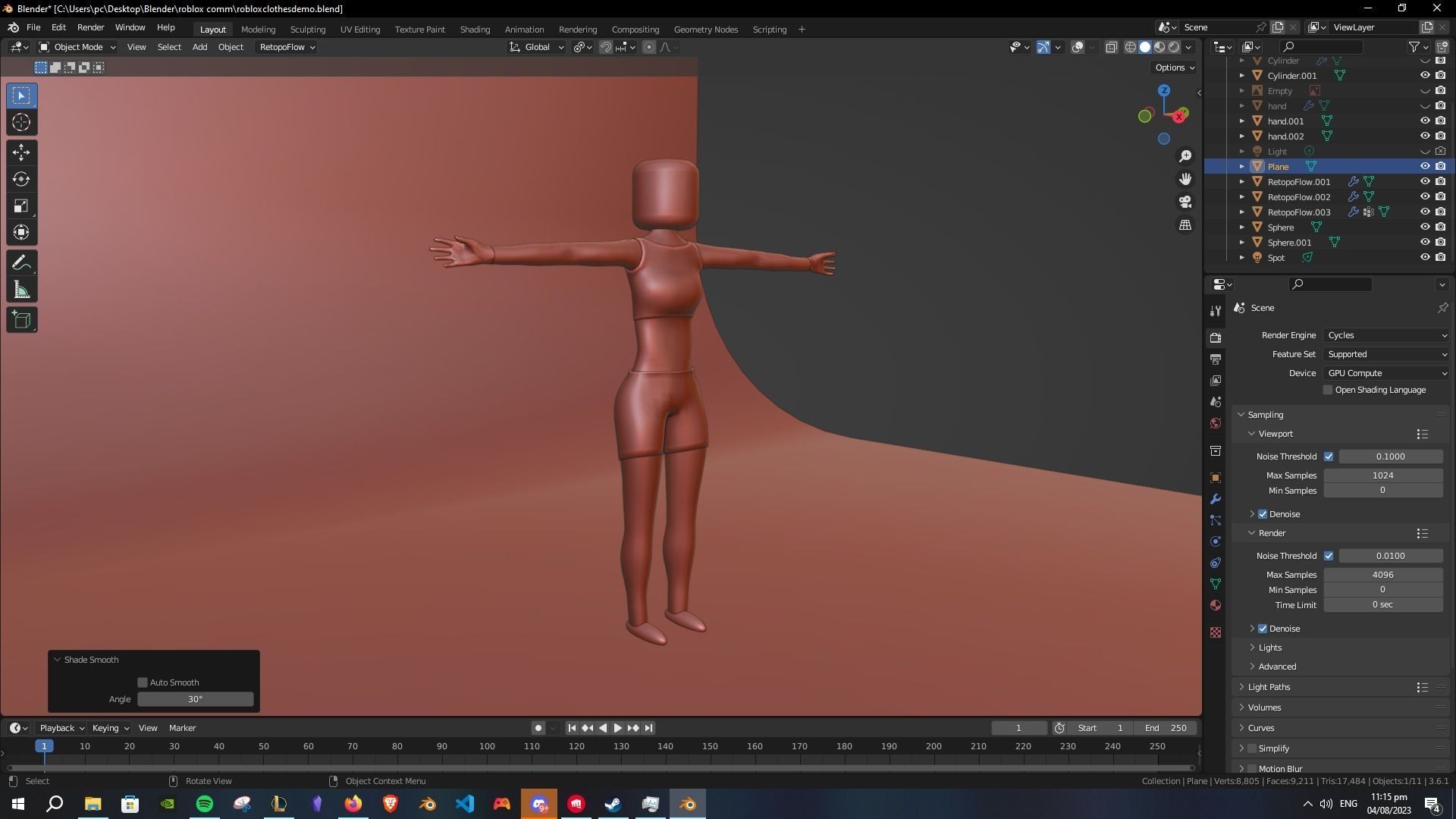
Task: Open the Device GPU Compute dropdown
Action: pyautogui.click(x=1386, y=373)
